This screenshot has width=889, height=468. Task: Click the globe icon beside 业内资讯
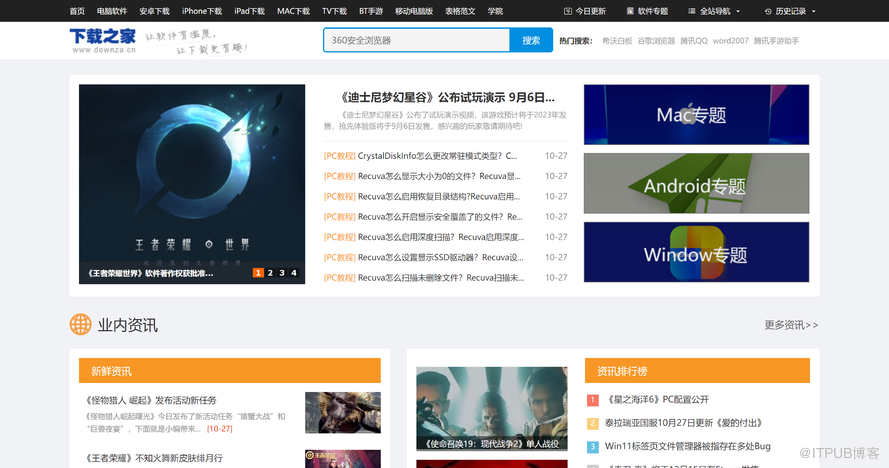[x=81, y=324]
